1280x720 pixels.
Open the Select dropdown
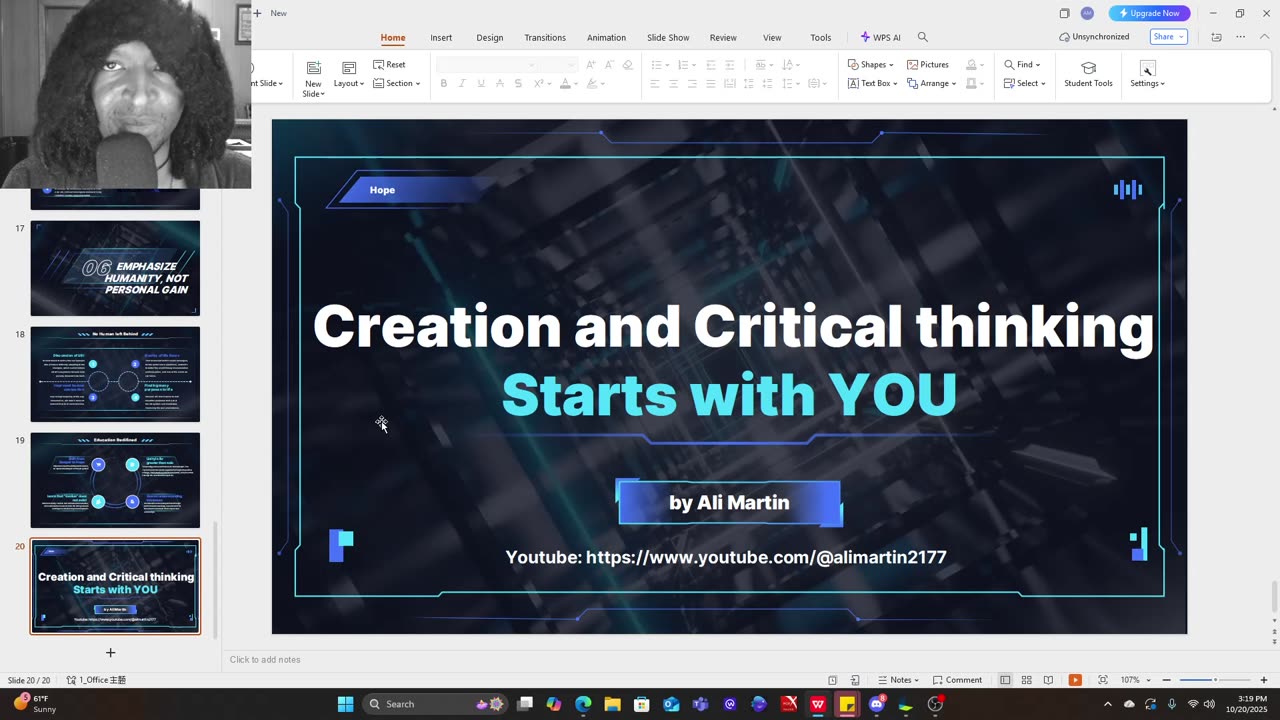point(1025,83)
